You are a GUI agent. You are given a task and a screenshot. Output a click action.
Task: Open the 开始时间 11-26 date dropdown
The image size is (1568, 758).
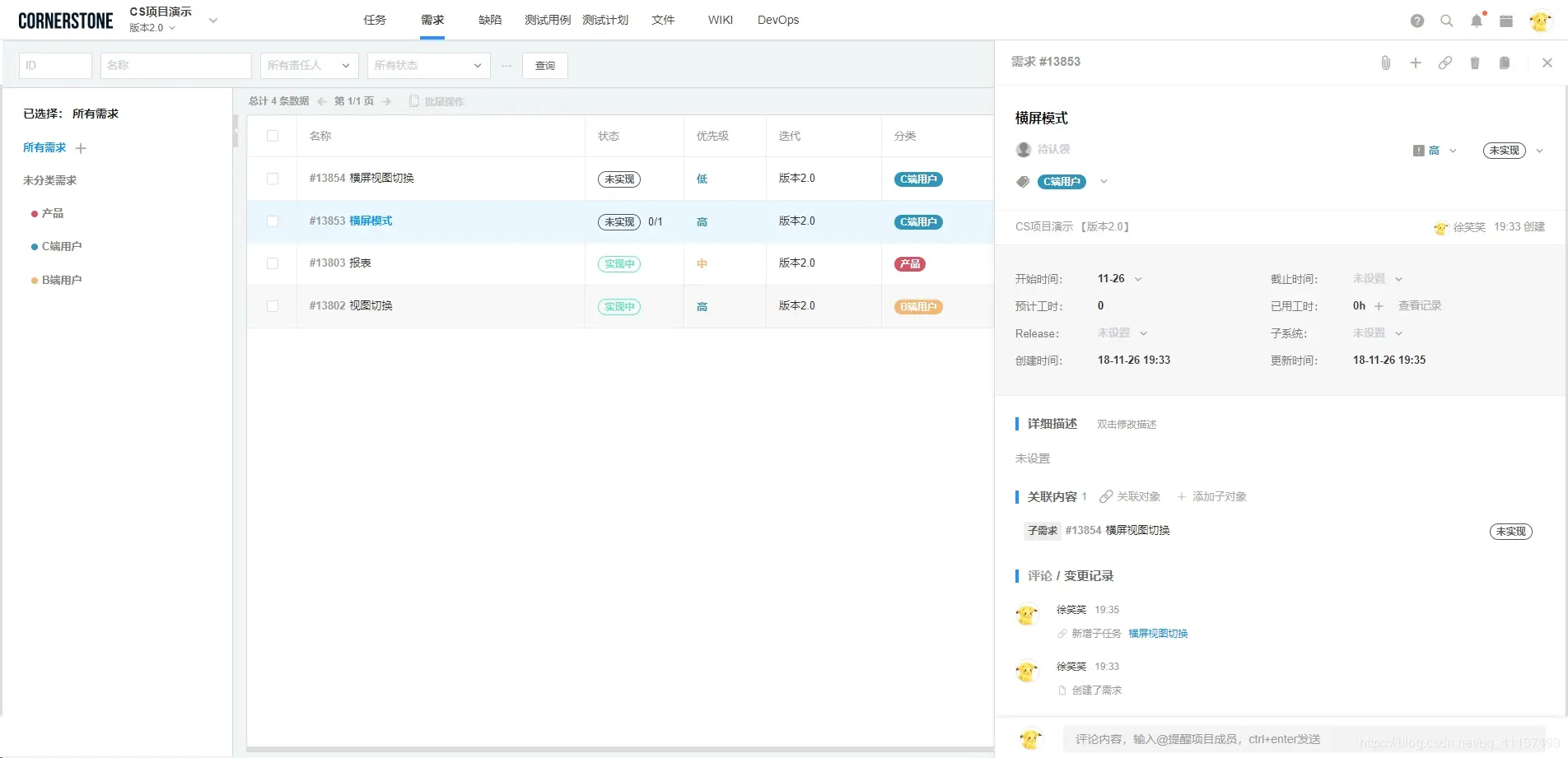pyautogui.click(x=1138, y=279)
